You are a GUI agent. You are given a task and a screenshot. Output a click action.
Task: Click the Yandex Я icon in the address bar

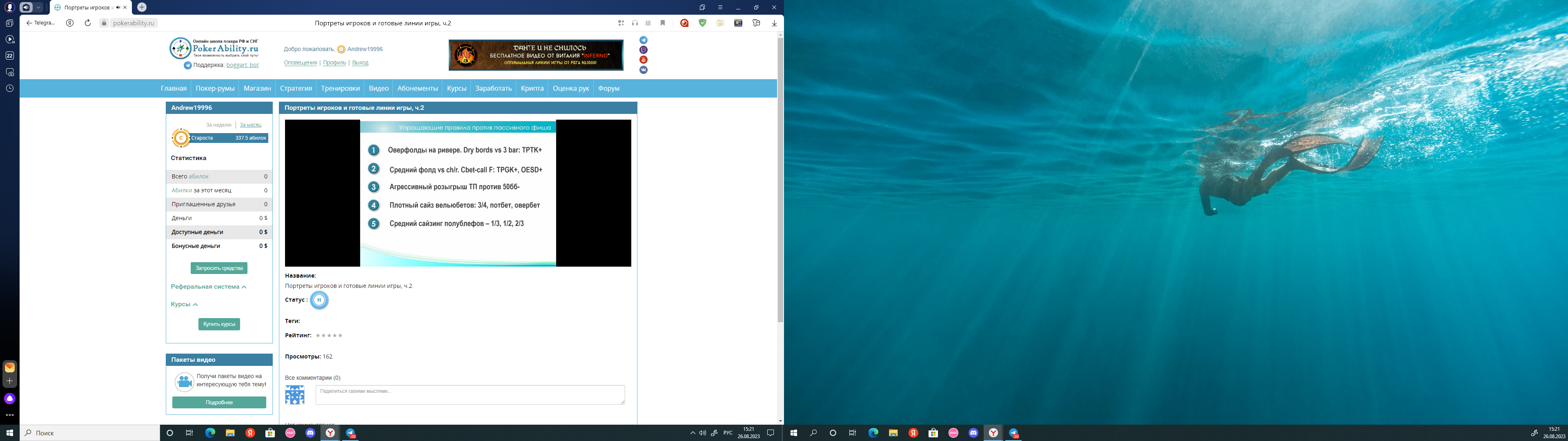pos(70,23)
